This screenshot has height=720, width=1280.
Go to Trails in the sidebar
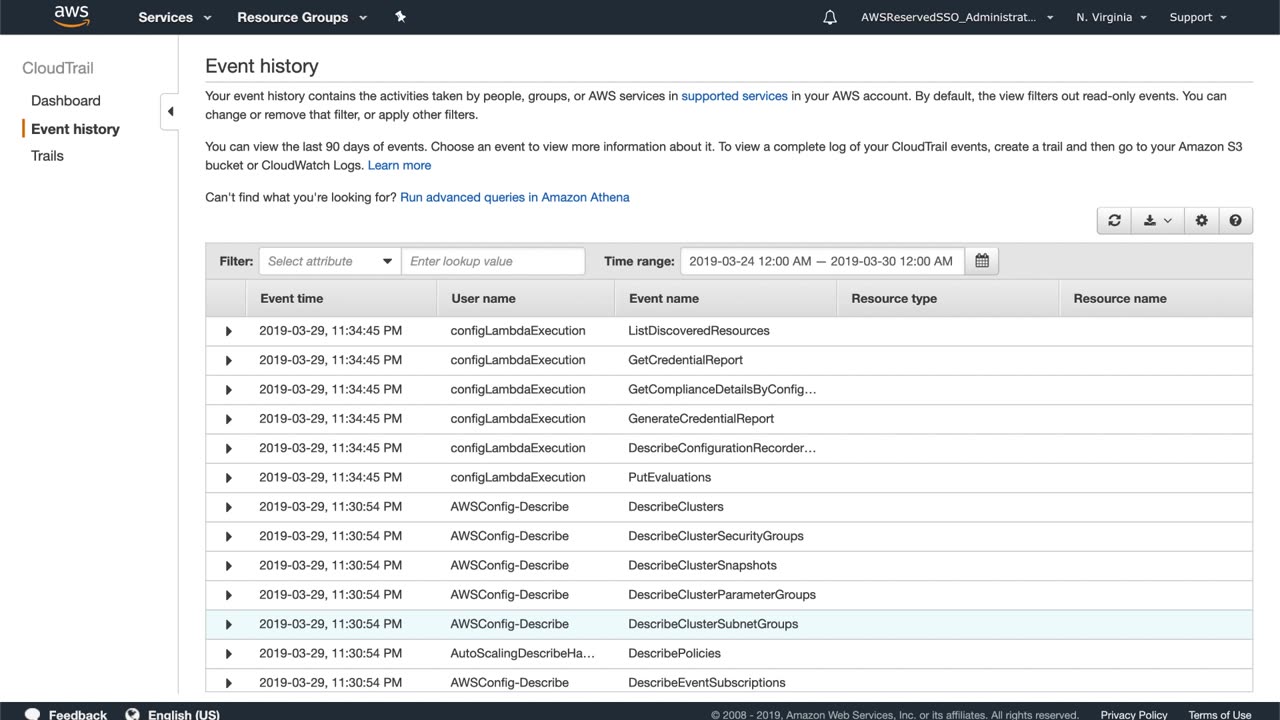click(47, 156)
